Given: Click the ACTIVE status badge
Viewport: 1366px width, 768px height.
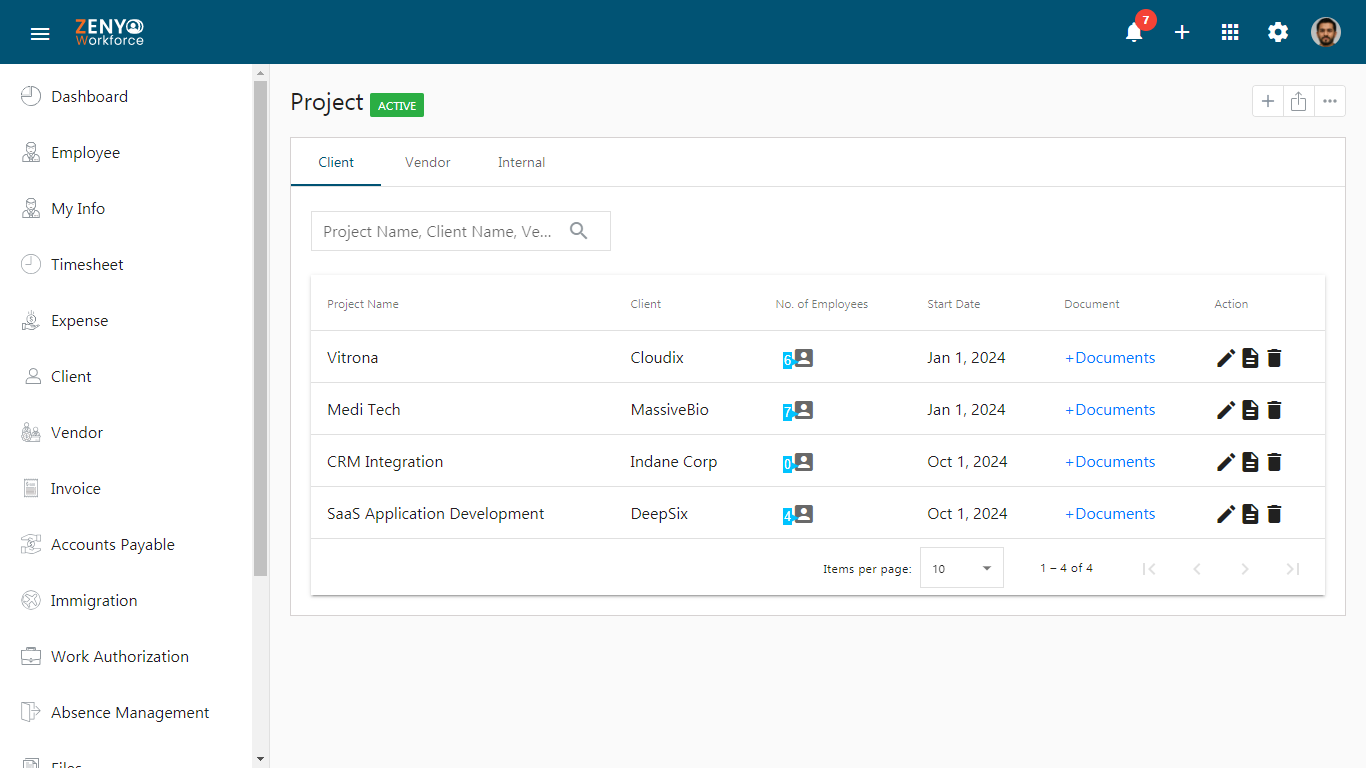Looking at the screenshot, I should (x=397, y=105).
